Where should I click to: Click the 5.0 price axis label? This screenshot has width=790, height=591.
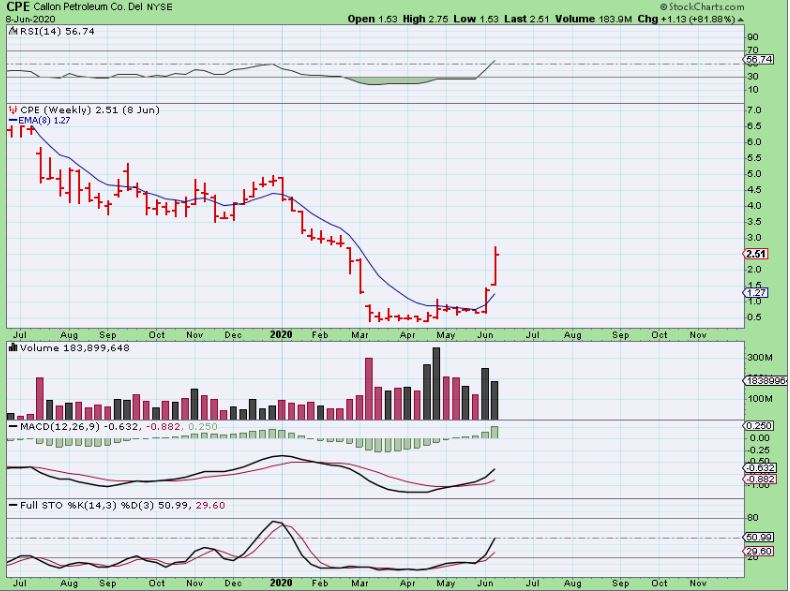point(755,174)
